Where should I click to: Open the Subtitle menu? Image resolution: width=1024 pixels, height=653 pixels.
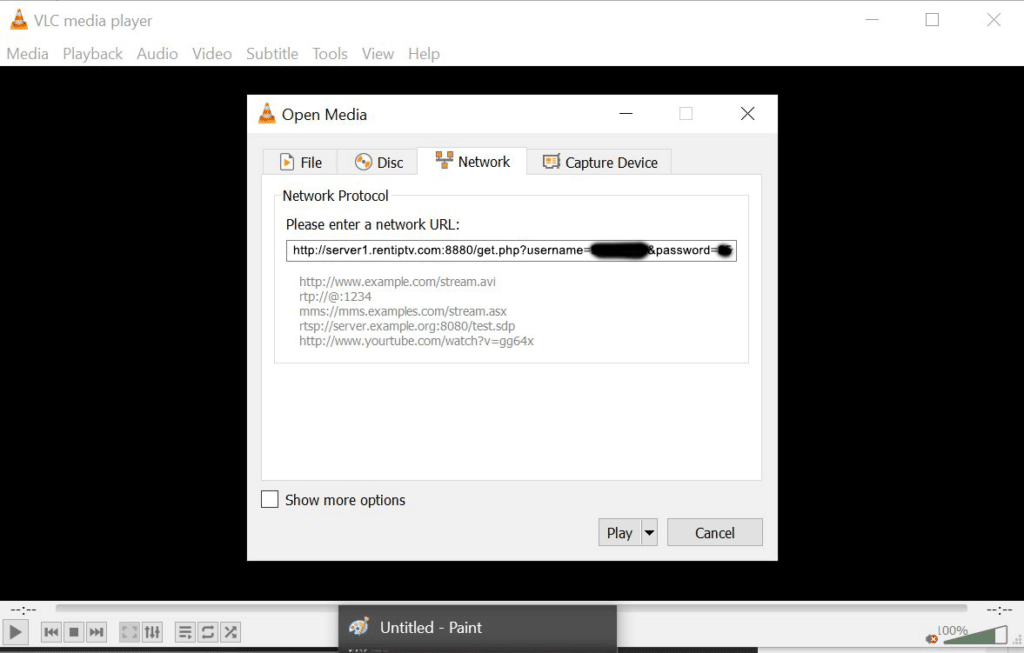(272, 54)
